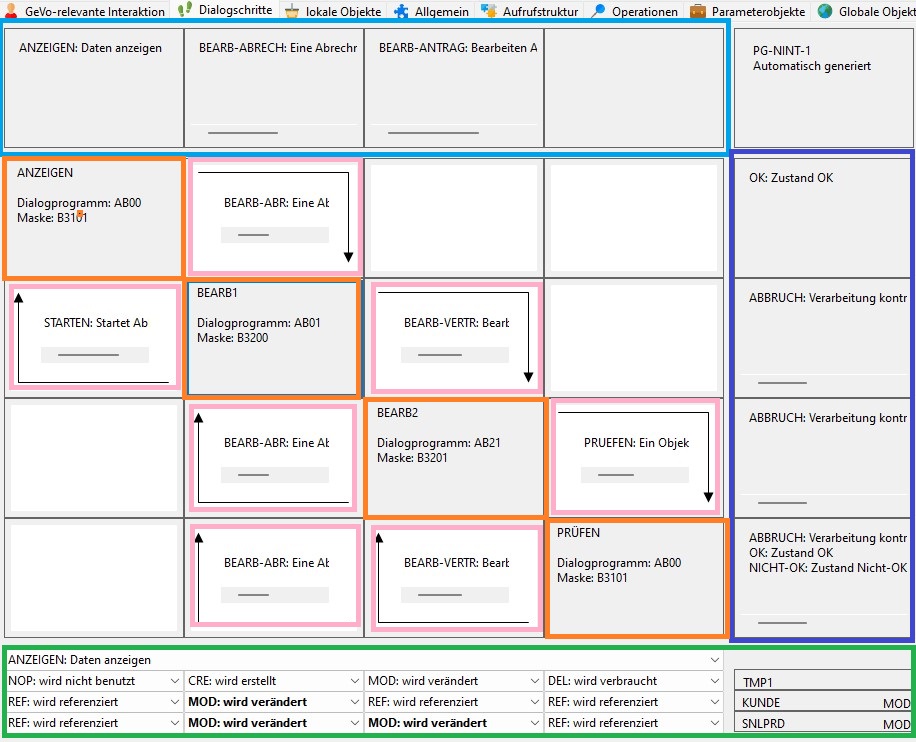
Task: Click the puzzle piece icon for Allgemein
Action: click(x=401, y=11)
